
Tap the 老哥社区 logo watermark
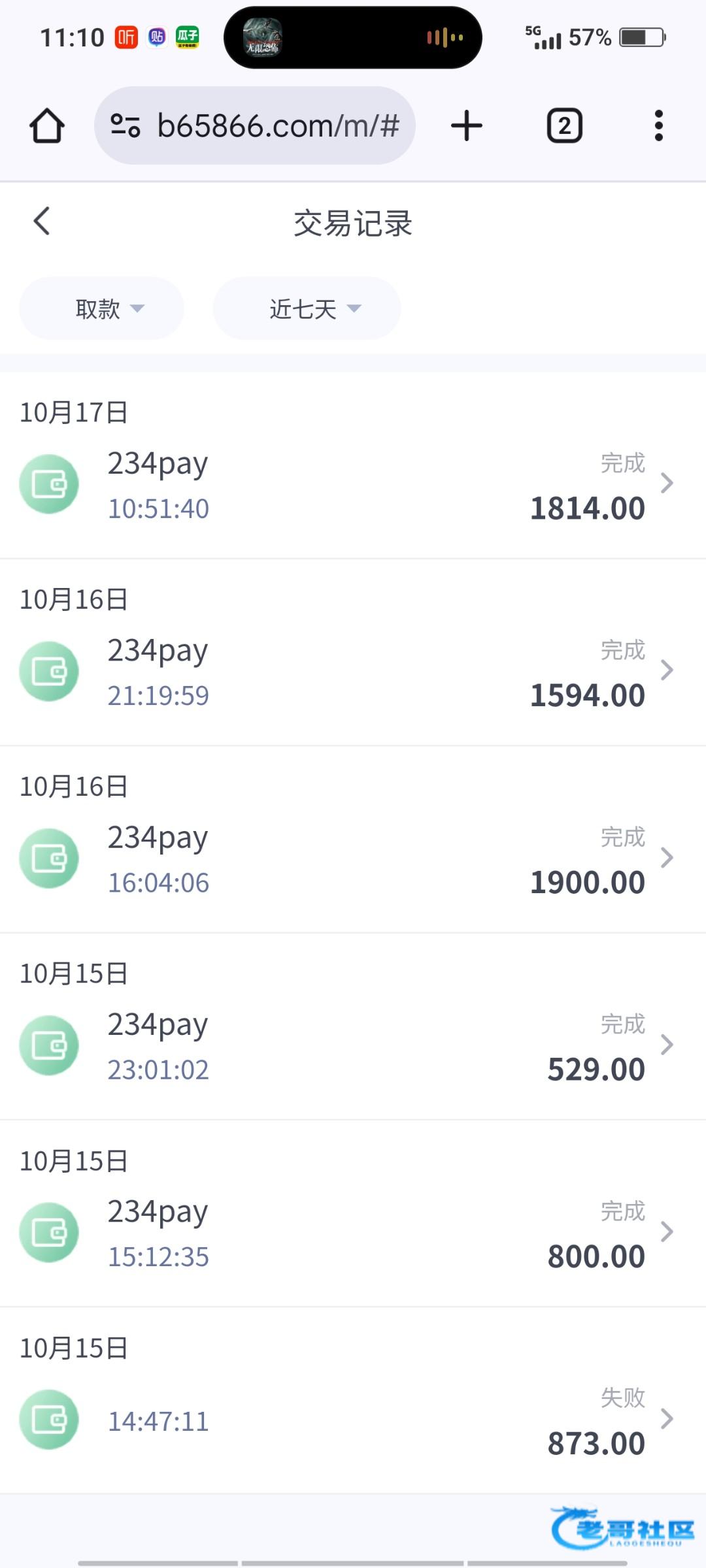pos(622,1528)
